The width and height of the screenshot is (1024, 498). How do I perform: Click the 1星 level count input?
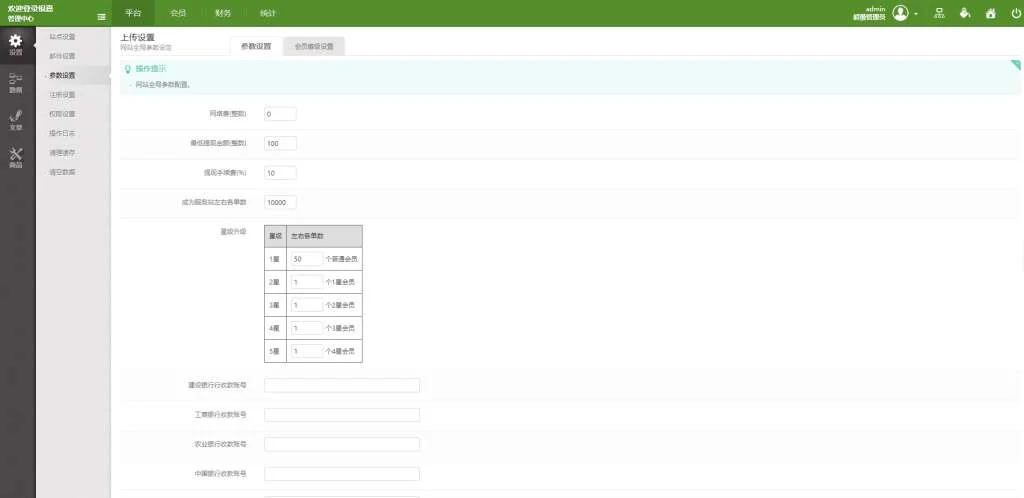(x=307, y=258)
